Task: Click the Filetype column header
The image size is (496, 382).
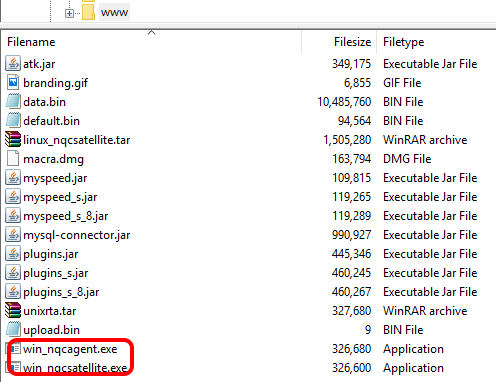Action: (x=404, y=42)
